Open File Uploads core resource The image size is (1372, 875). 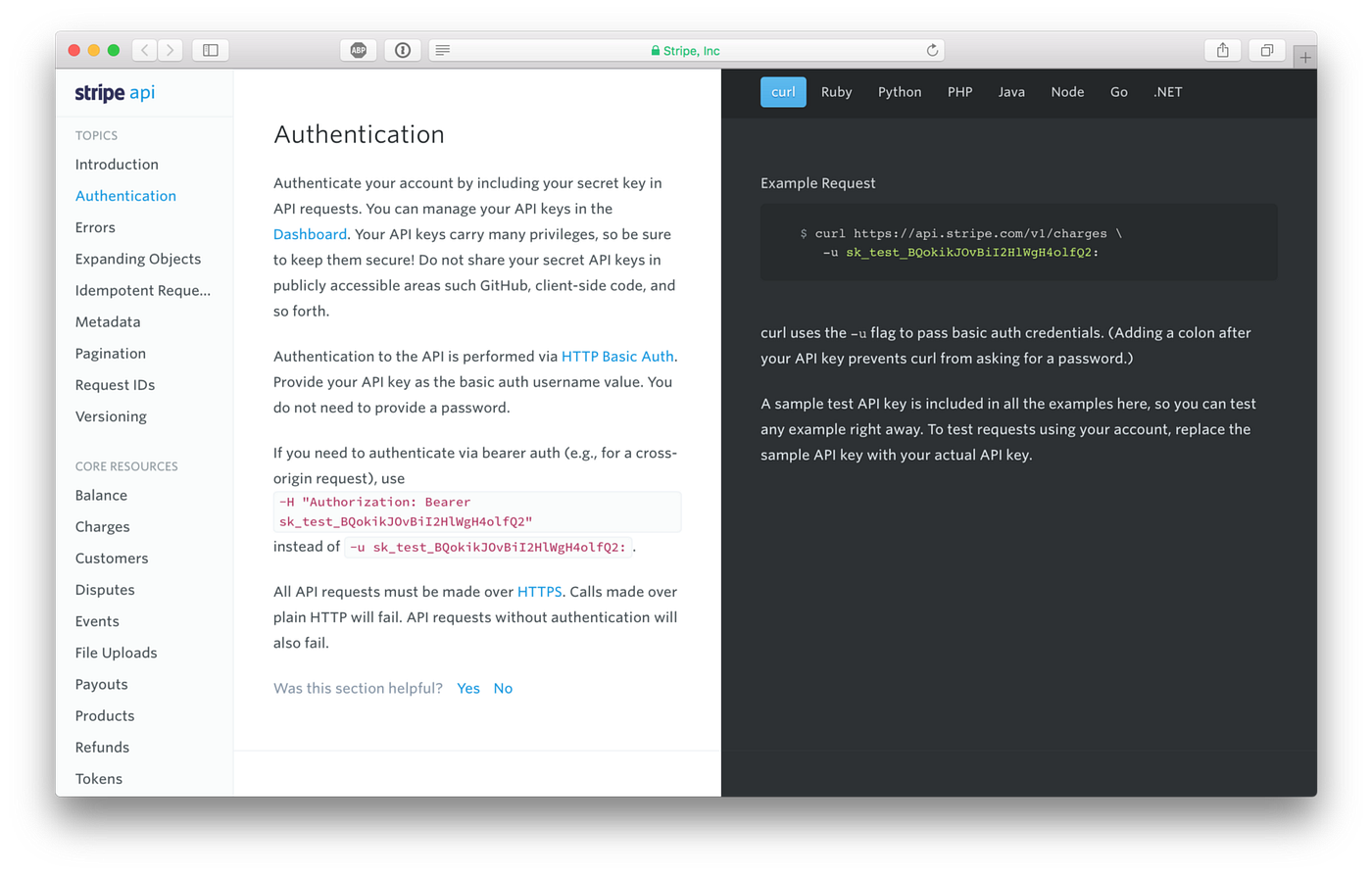tap(116, 653)
